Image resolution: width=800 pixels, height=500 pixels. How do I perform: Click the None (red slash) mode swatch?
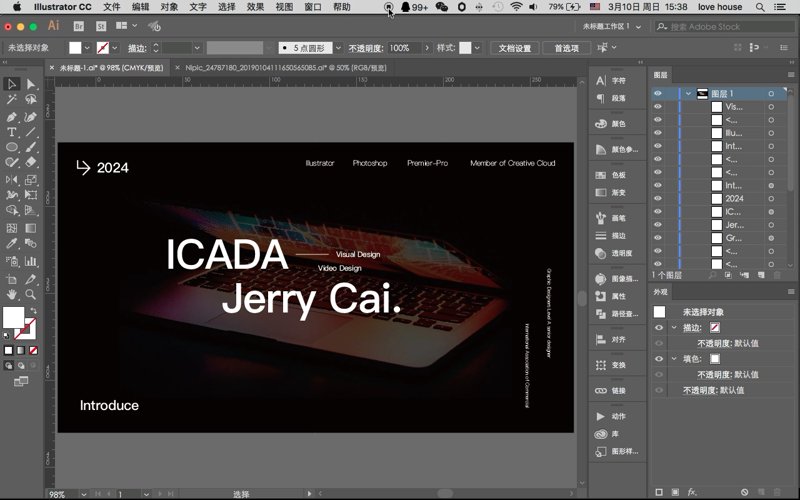pyautogui.click(x=33, y=351)
